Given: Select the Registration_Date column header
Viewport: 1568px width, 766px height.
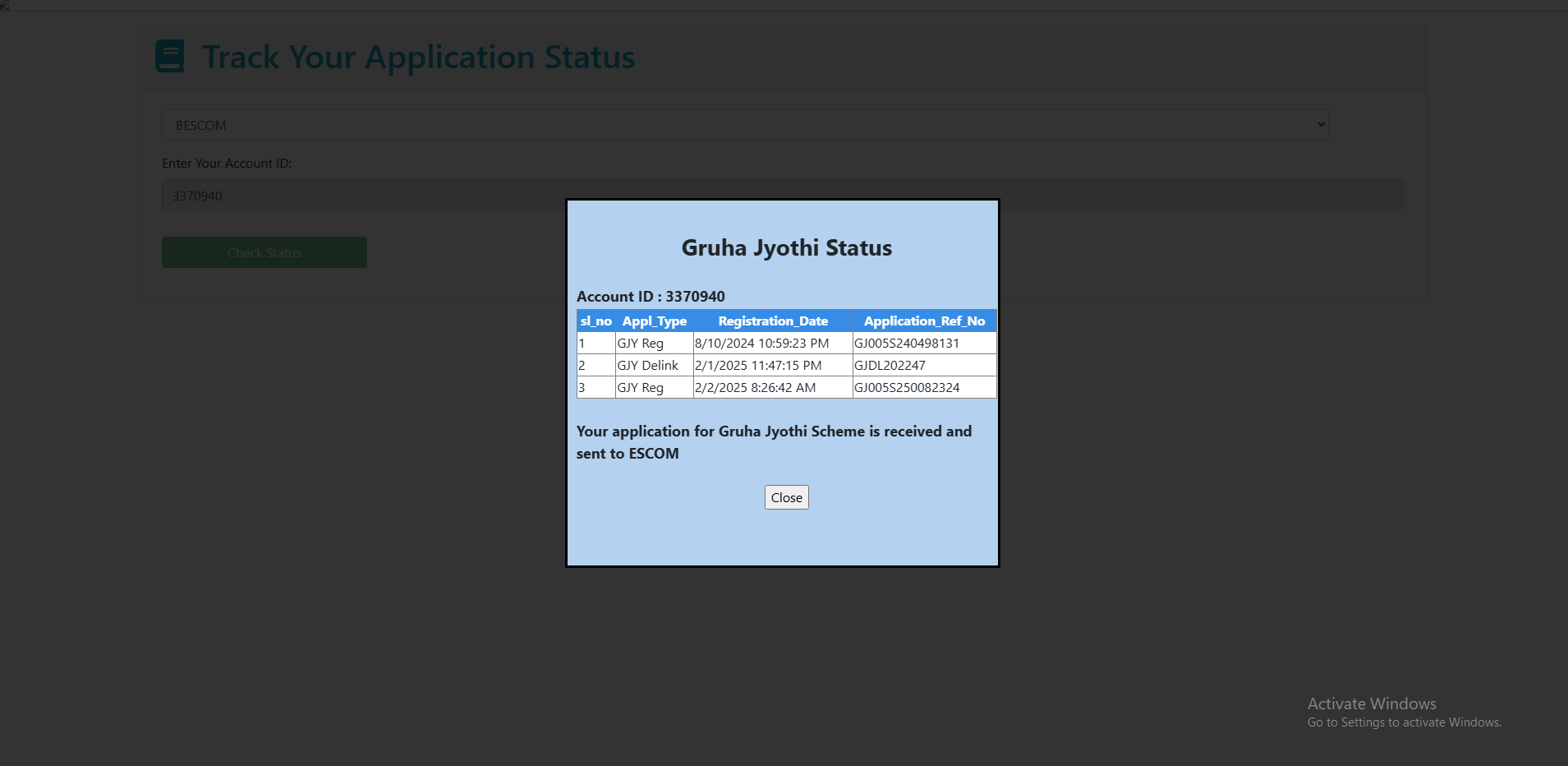Looking at the screenshot, I should point(773,321).
